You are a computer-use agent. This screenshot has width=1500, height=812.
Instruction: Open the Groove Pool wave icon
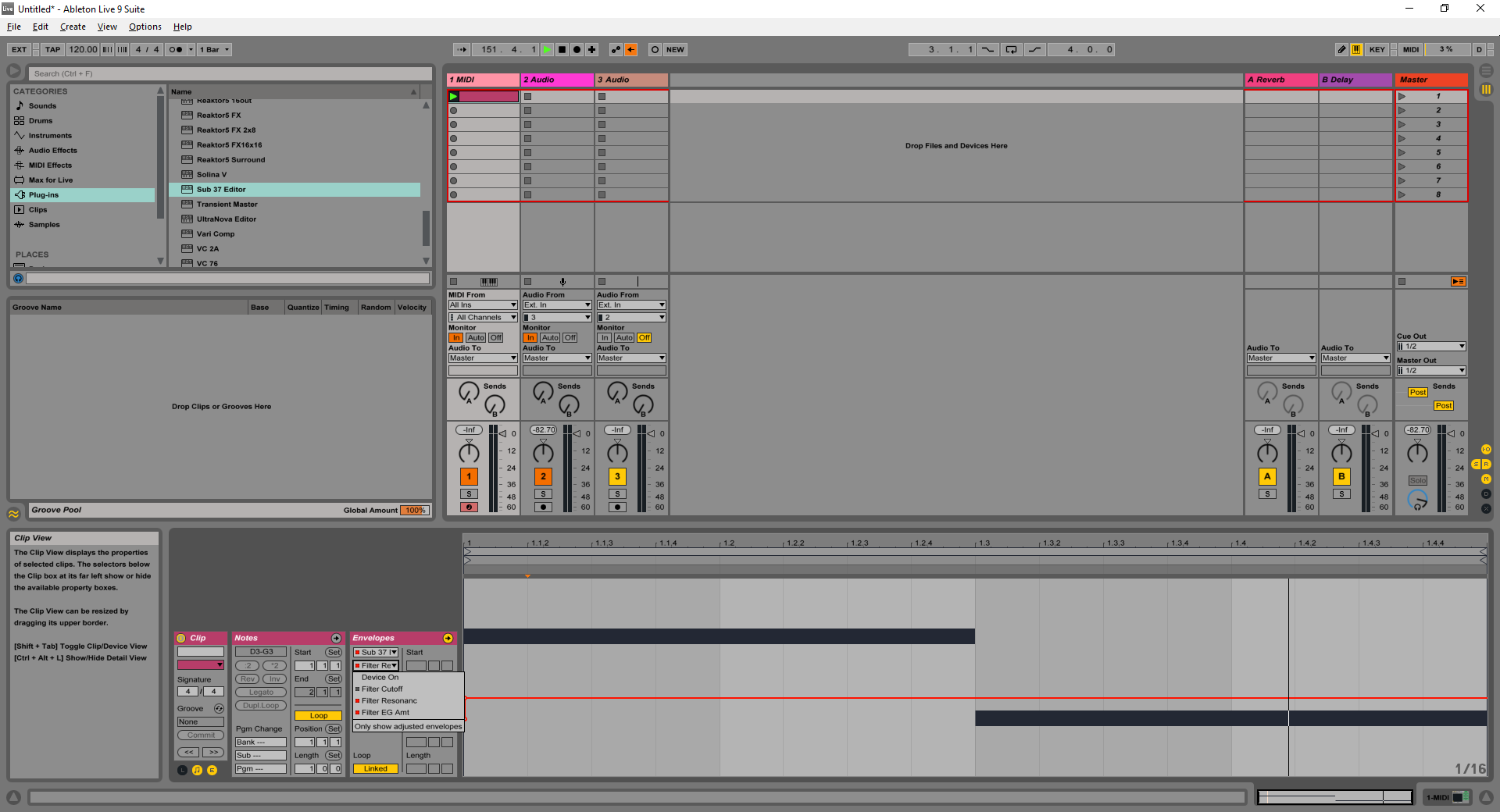point(14,513)
